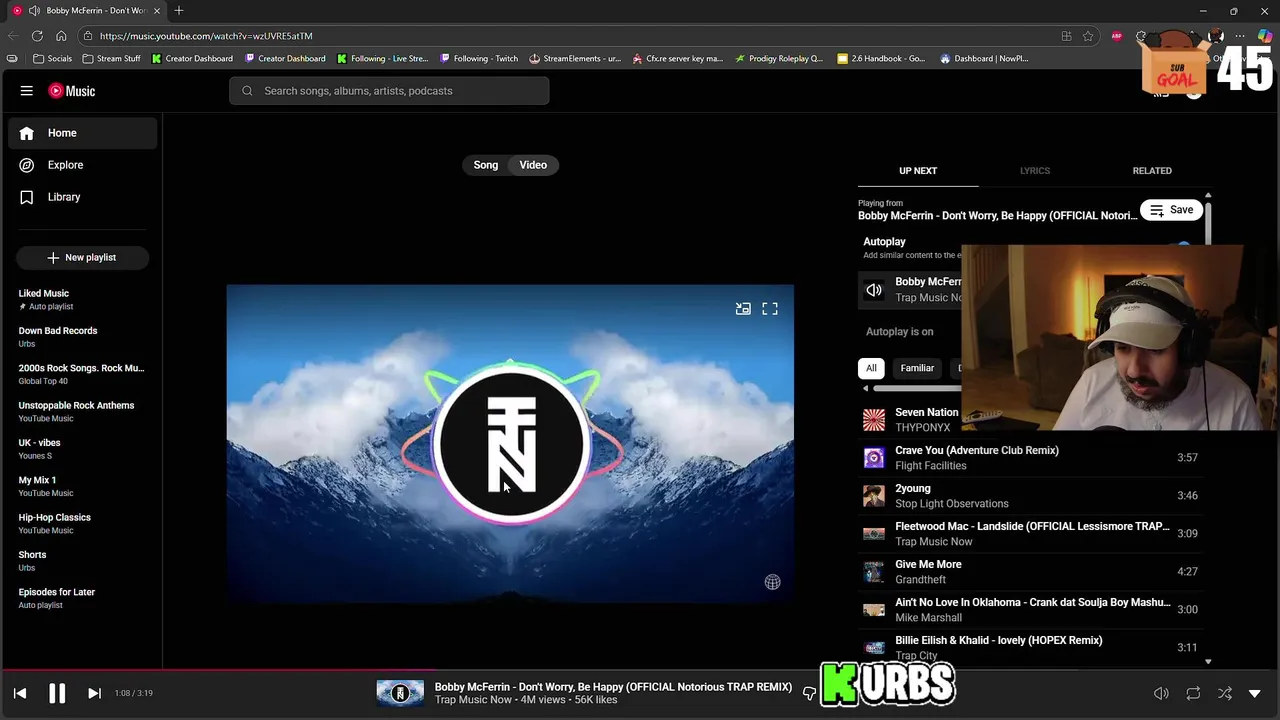Open the Explore section
Screen dimensions: 1280x720
(83, 165)
